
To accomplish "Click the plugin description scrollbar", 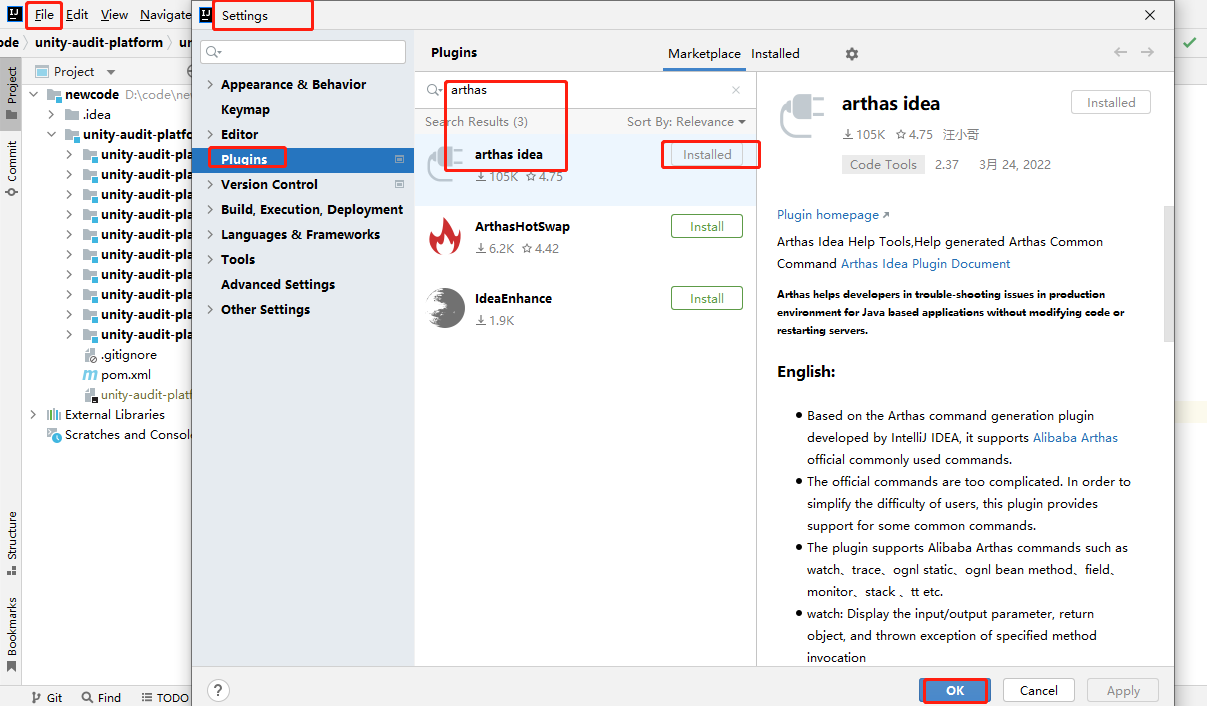I will click(1167, 275).
